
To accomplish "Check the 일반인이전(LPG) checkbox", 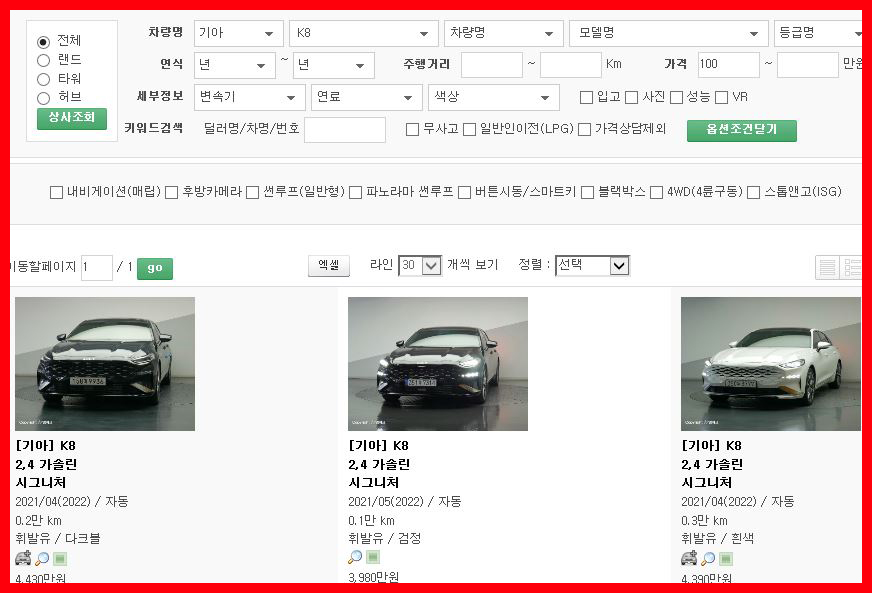I will [469, 130].
